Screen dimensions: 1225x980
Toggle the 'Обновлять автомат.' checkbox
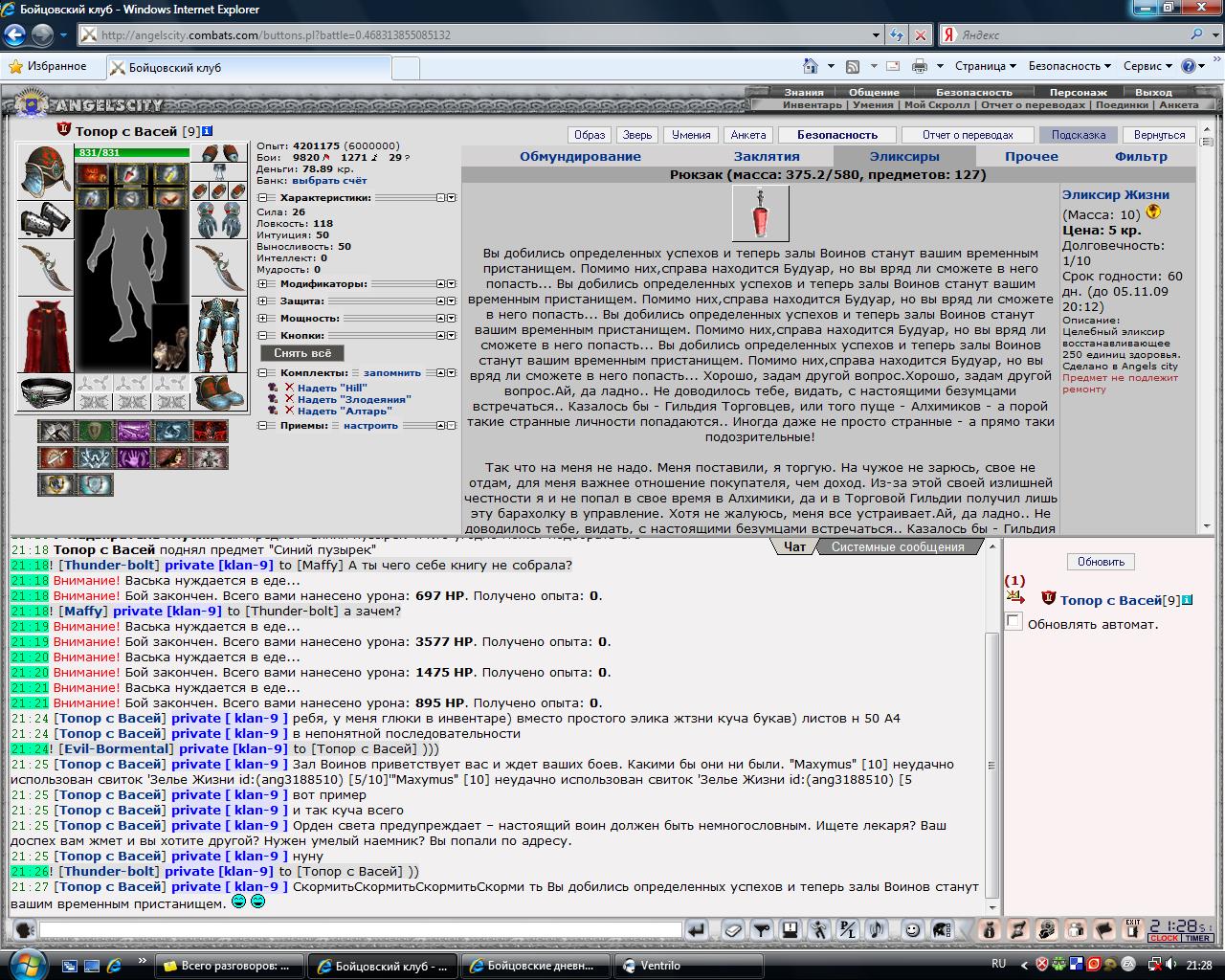1013,623
